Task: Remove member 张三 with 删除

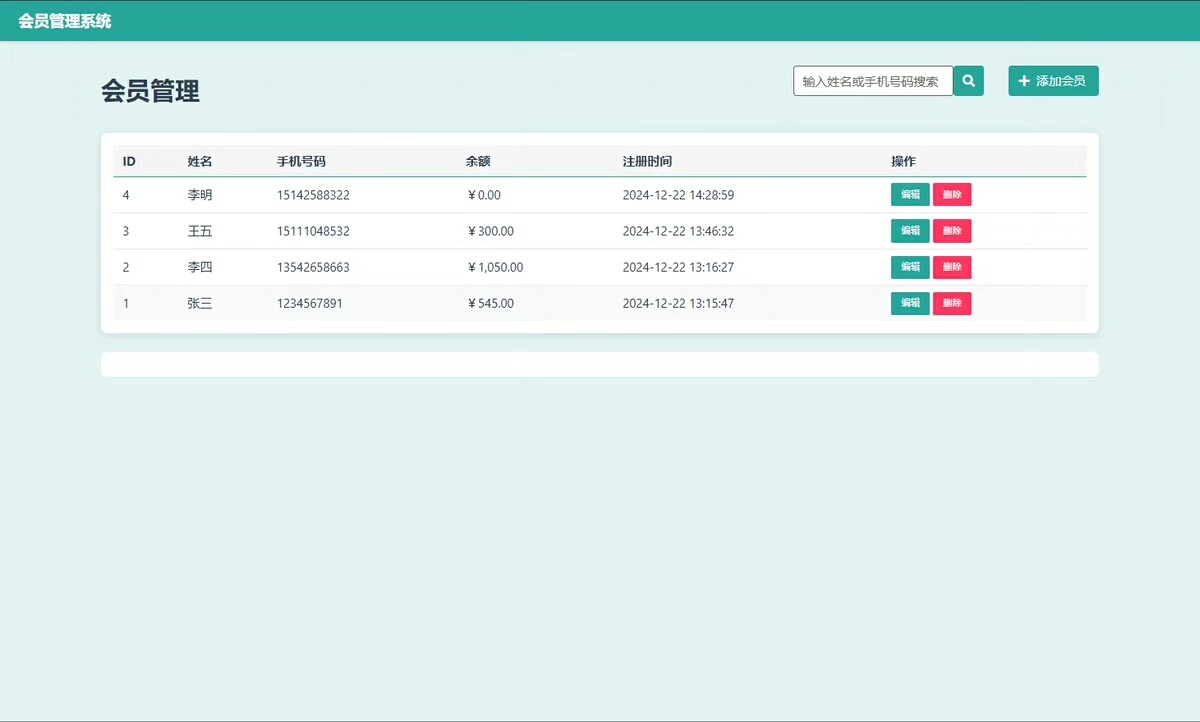Action: (952, 303)
